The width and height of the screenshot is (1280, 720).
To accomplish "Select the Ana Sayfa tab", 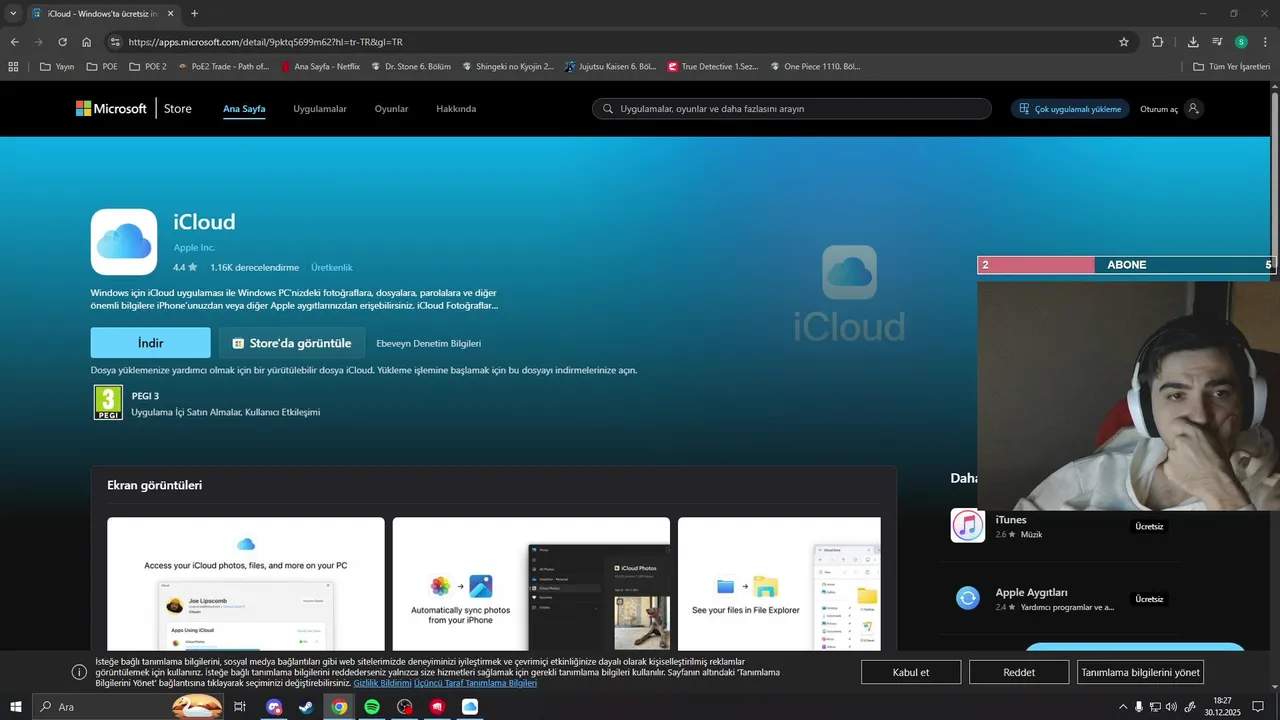I will coord(244,109).
